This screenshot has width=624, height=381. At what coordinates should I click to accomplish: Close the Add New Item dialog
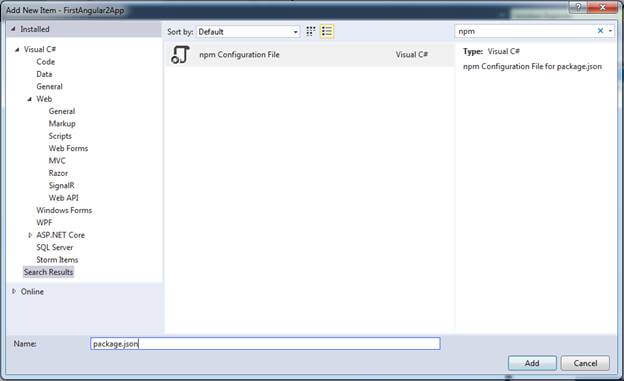tap(603, 7)
